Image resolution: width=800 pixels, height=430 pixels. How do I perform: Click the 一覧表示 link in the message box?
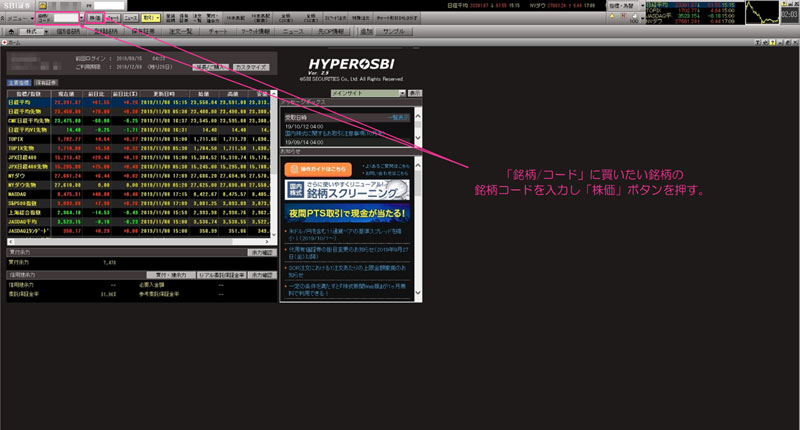point(397,117)
